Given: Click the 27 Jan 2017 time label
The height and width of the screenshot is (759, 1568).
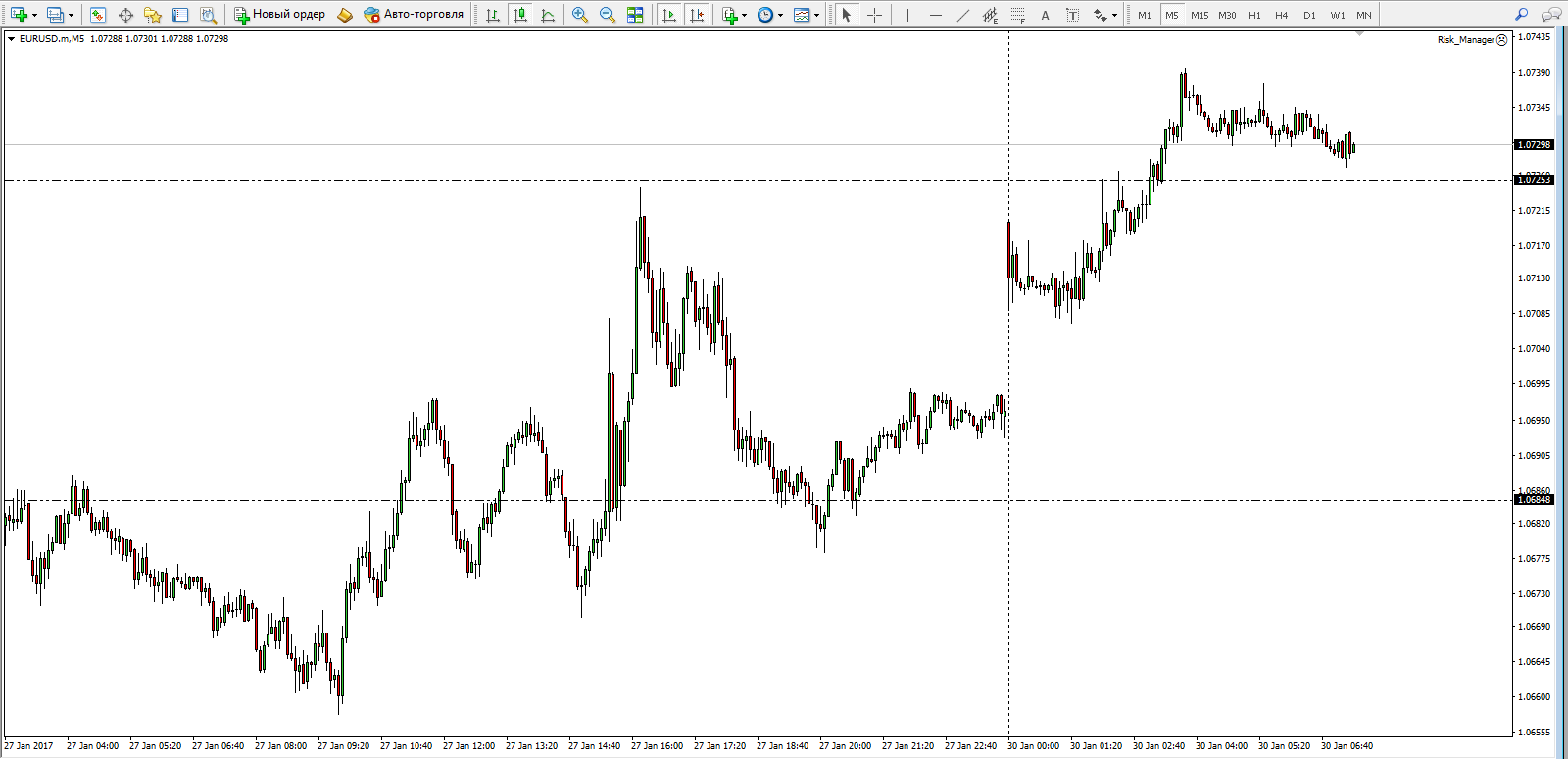Looking at the screenshot, I should (28, 746).
